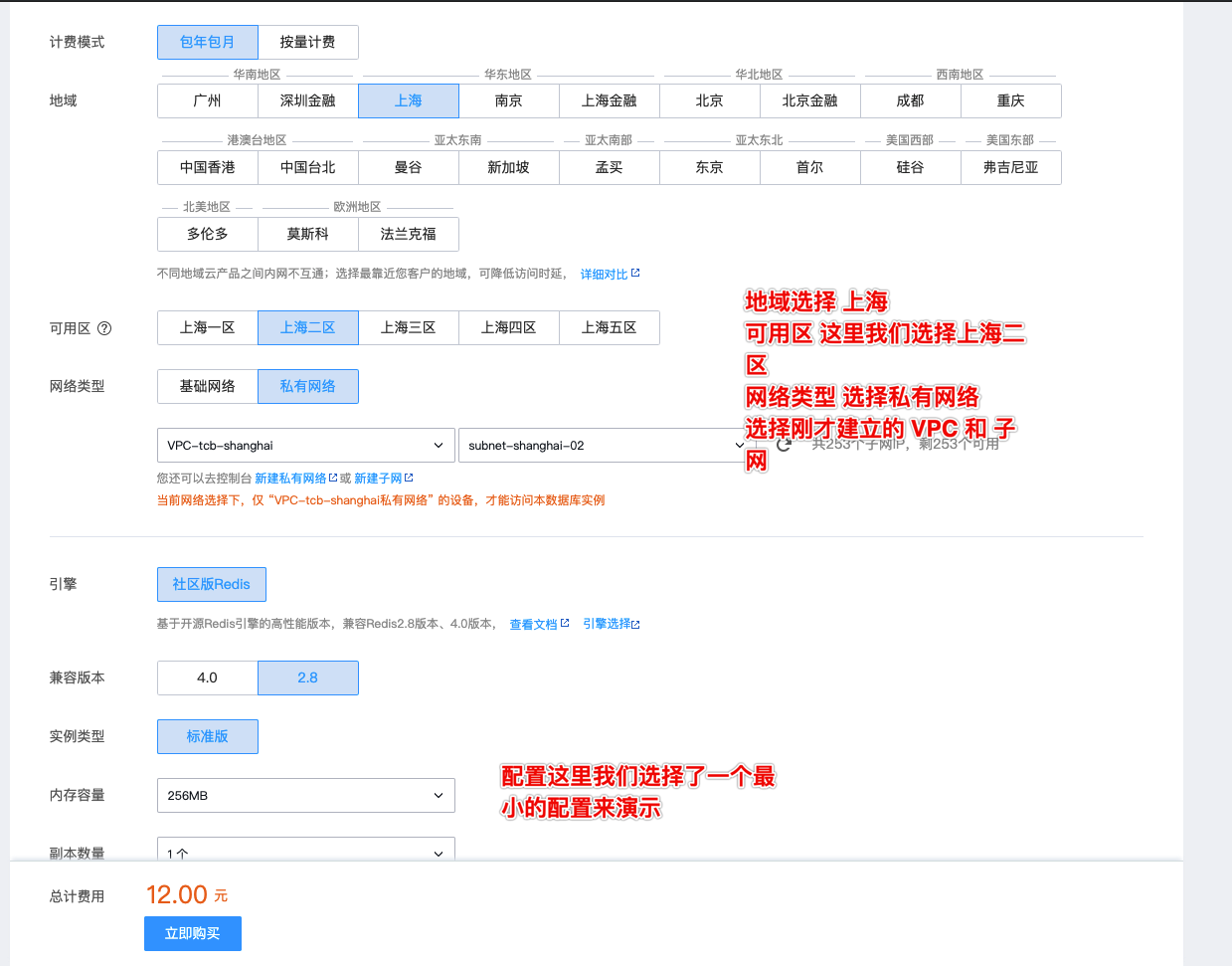Switch network type to 基础网络
1232x967 pixels.
coord(207,386)
